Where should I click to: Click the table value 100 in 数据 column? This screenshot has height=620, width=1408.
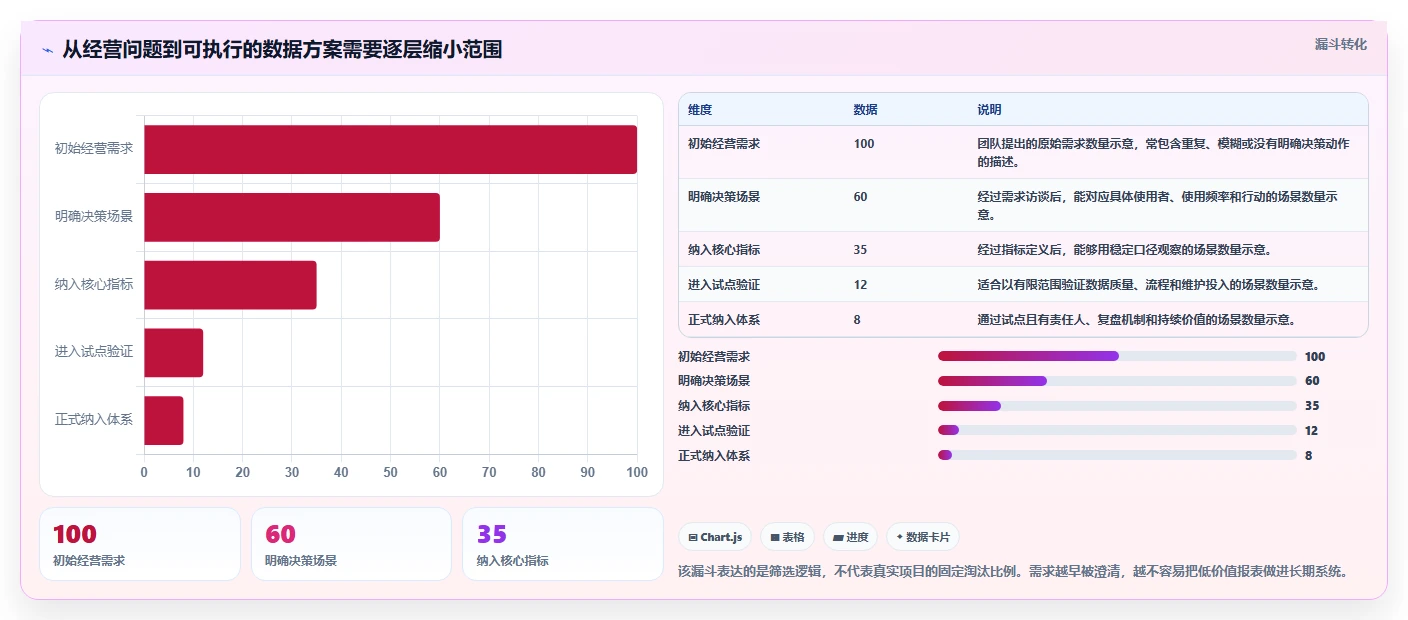pyautogui.click(x=864, y=144)
